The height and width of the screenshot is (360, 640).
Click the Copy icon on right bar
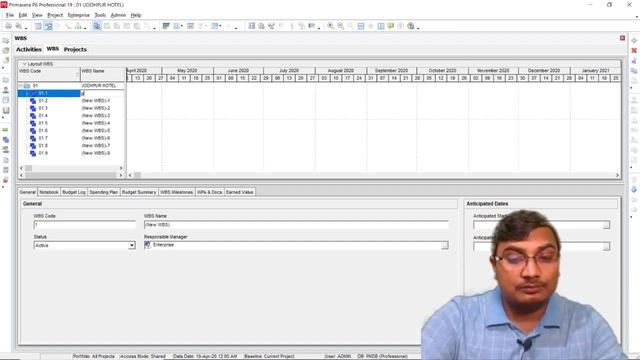tap(634, 71)
